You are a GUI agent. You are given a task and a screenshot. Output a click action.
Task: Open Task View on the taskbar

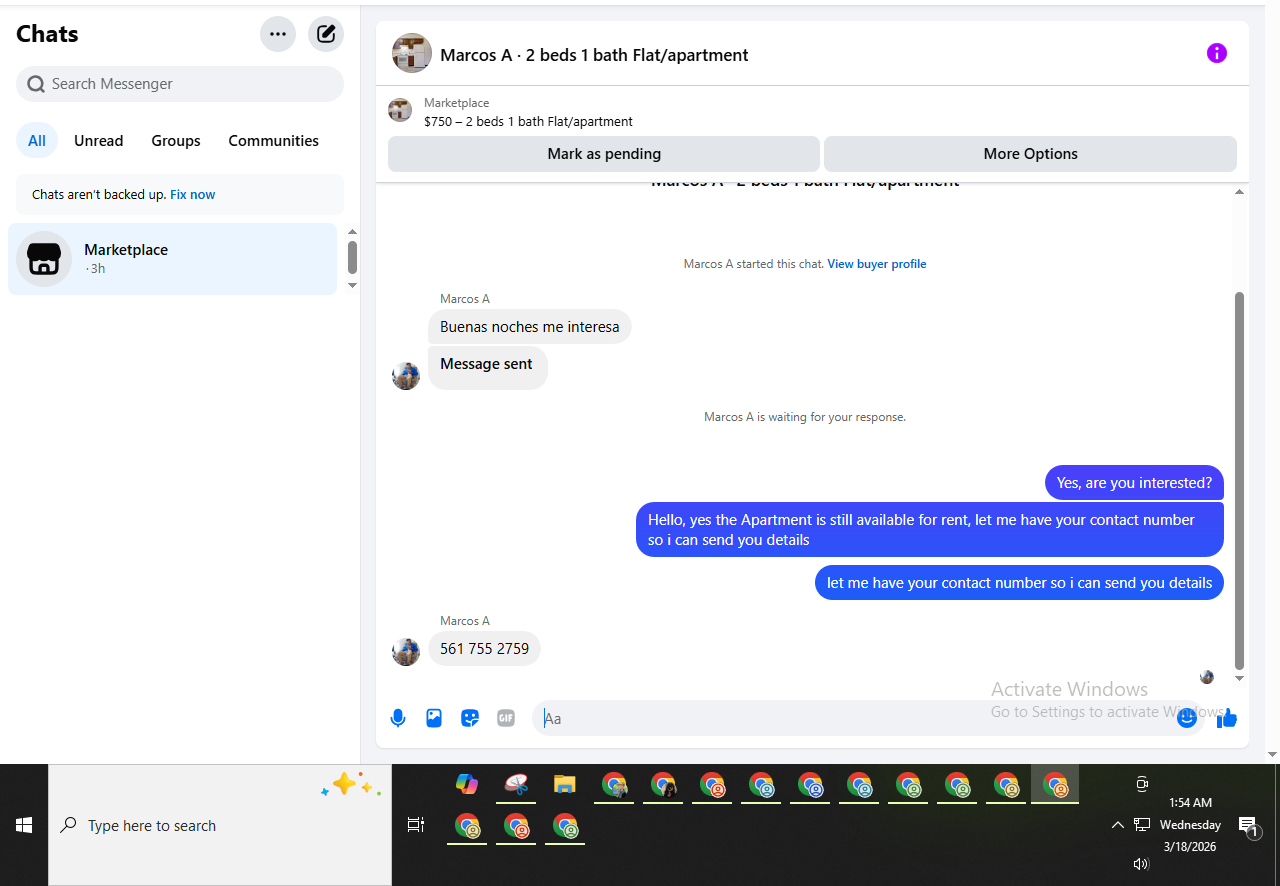pos(416,825)
